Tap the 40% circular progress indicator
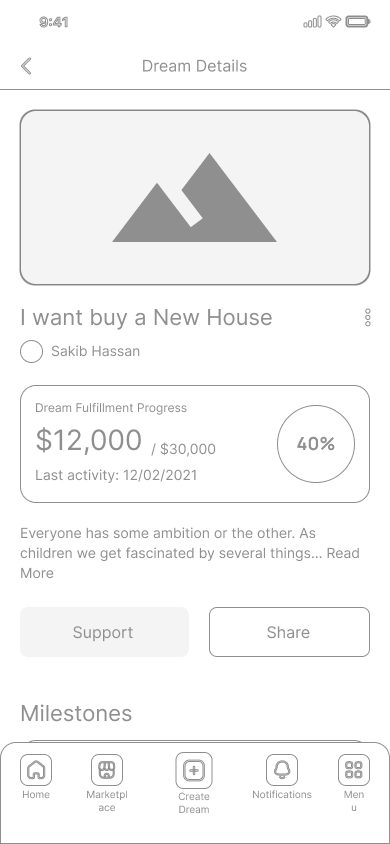 [x=316, y=444]
